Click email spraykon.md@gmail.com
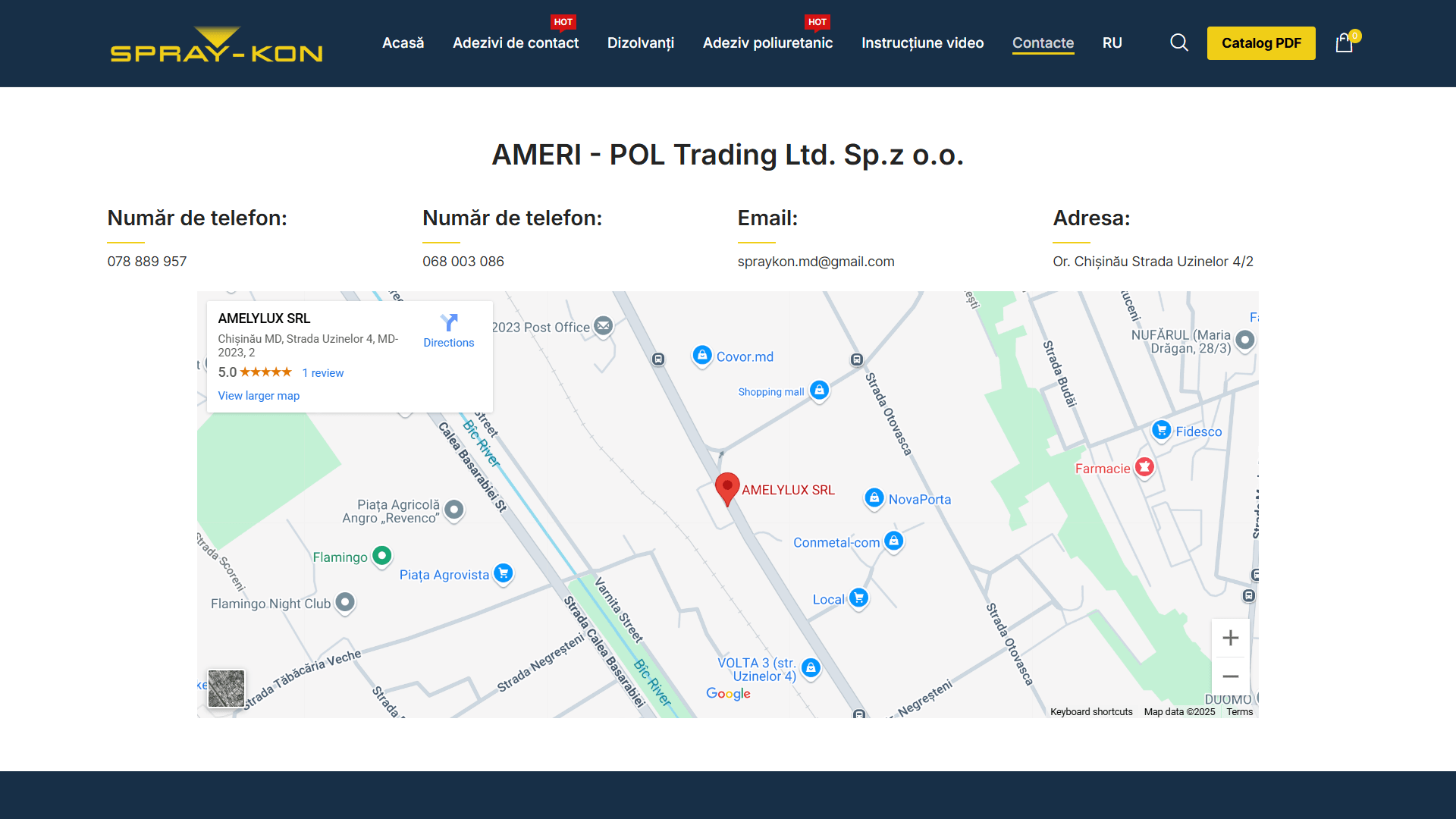The image size is (1456, 819). 816,262
